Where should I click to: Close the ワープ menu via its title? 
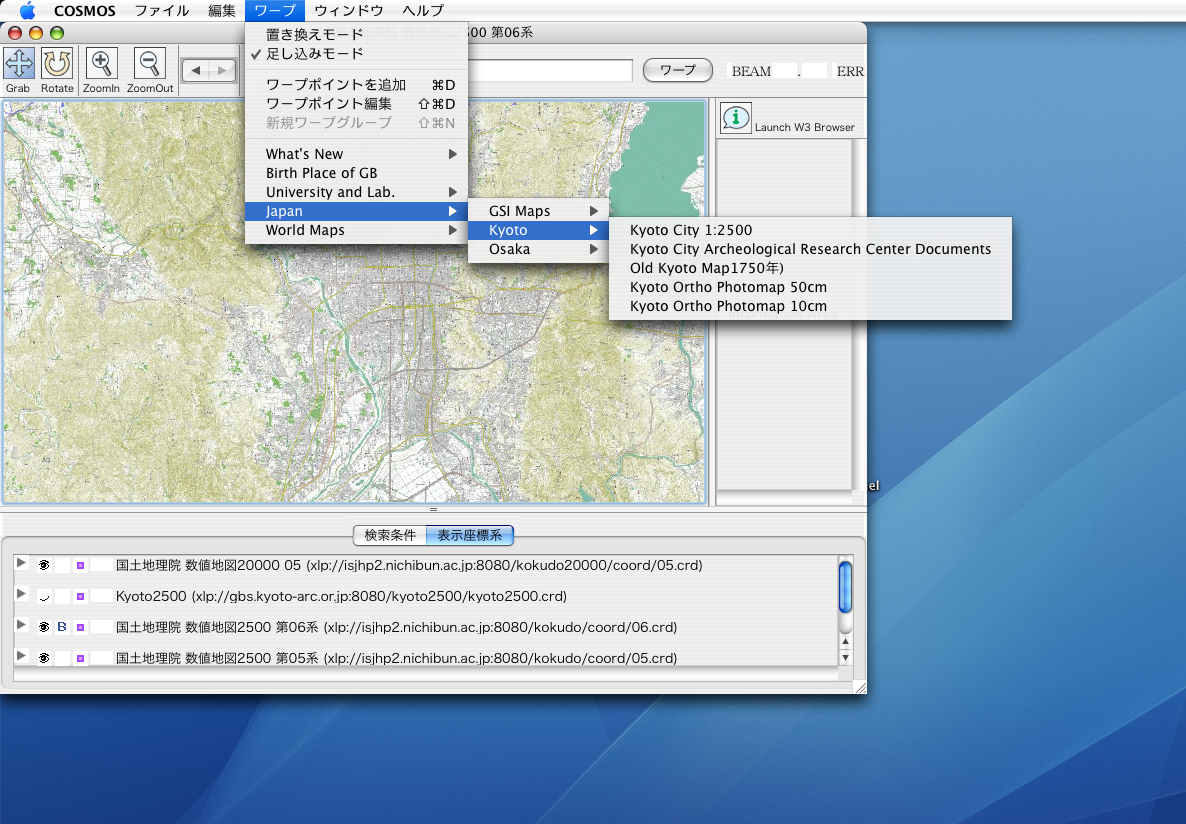(x=275, y=11)
